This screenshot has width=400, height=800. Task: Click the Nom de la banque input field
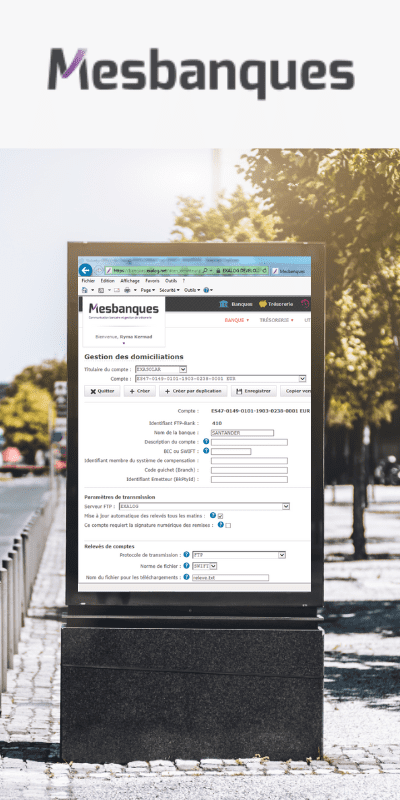(x=242, y=433)
